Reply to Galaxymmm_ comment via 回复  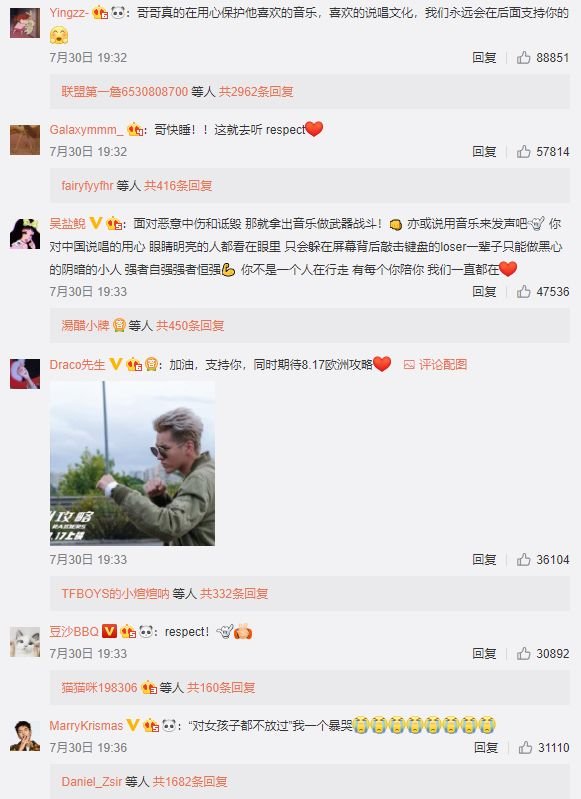coord(484,151)
